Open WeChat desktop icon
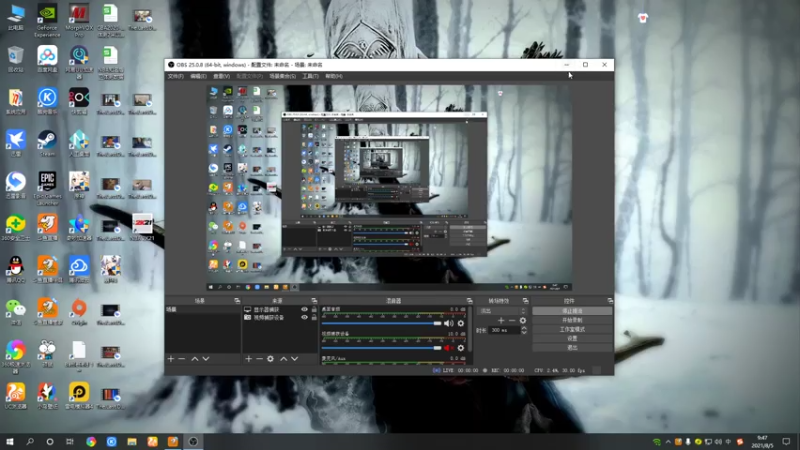 click(x=15, y=312)
